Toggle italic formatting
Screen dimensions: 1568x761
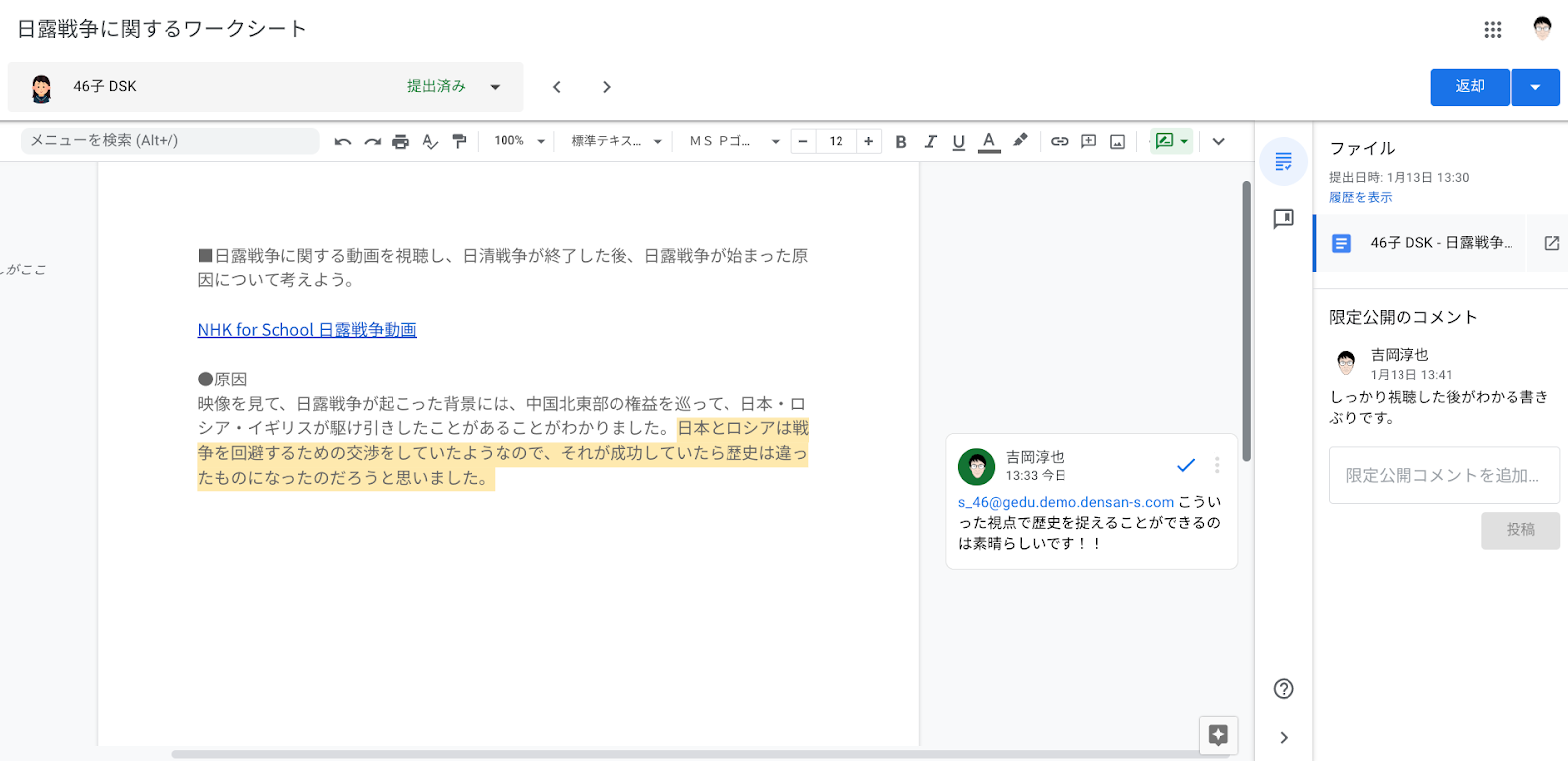(x=930, y=141)
